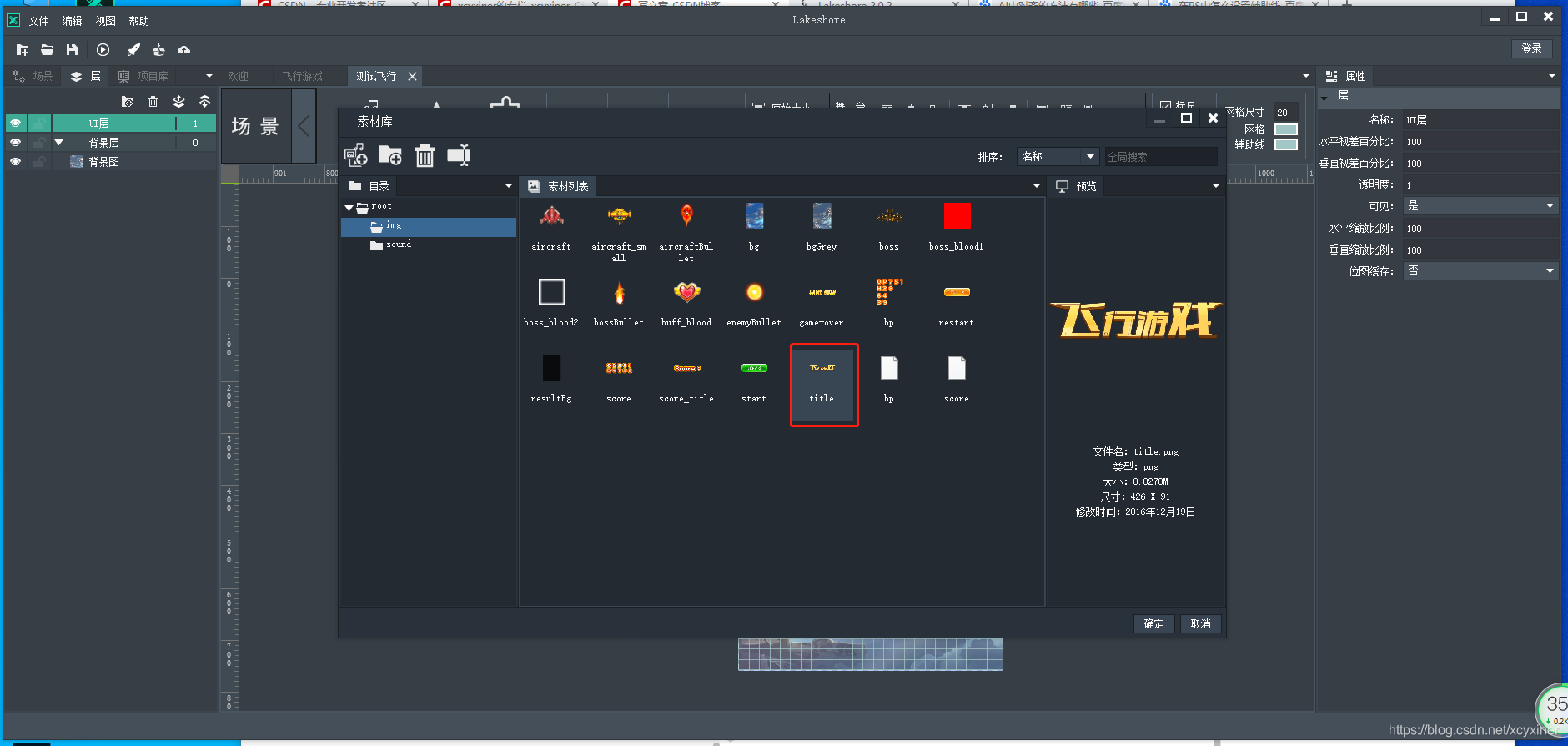Collapse the root folder in 目录
1568x746 pixels.
349,207
